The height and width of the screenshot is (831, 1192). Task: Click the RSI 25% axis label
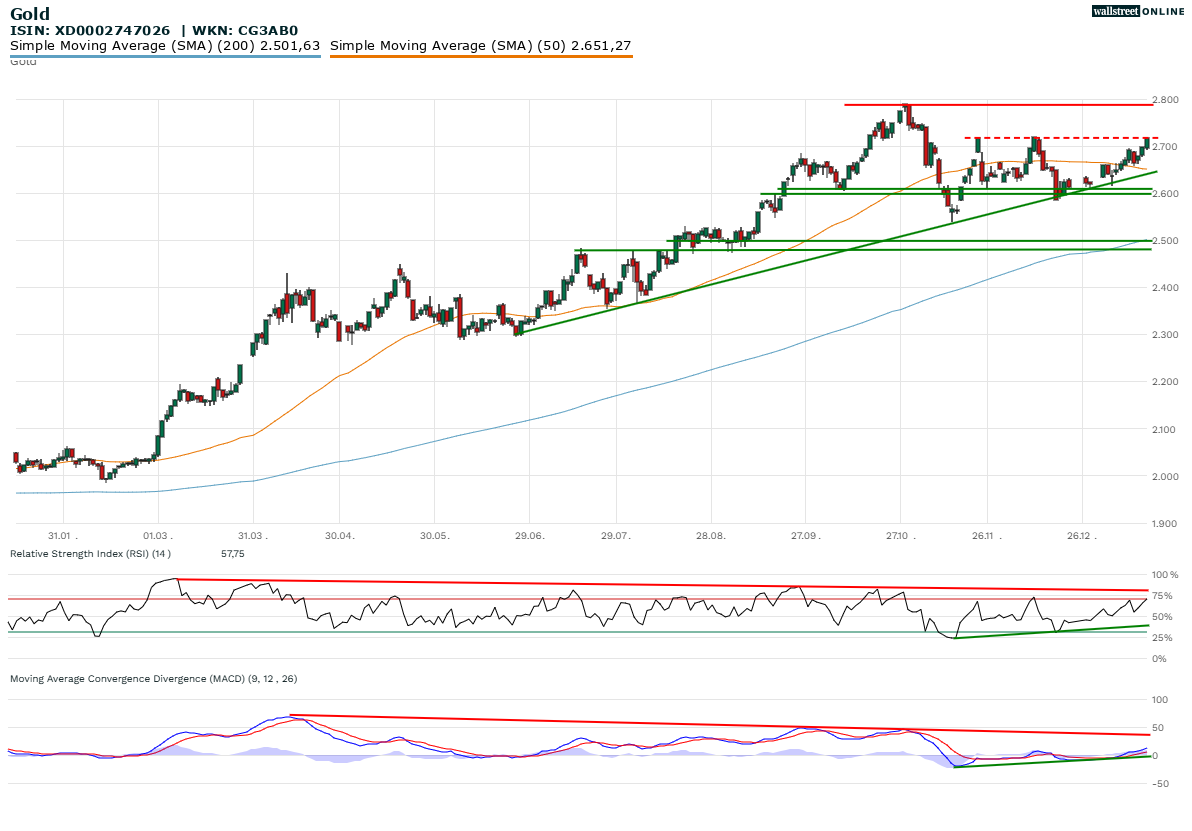tap(1163, 638)
